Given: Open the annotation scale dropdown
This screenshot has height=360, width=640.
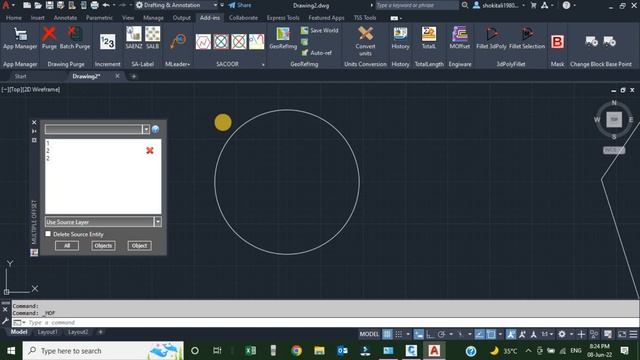Looking at the screenshot, I should click(x=547, y=334).
